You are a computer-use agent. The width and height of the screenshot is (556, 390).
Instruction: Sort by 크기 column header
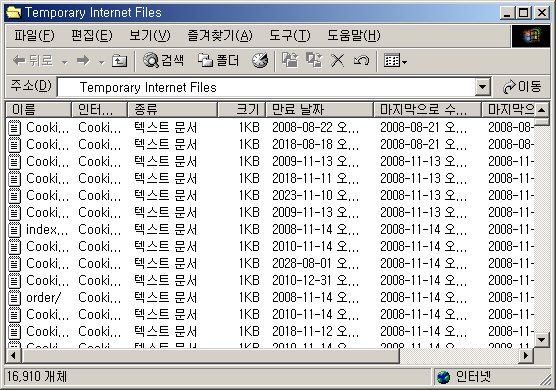coord(241,110)
